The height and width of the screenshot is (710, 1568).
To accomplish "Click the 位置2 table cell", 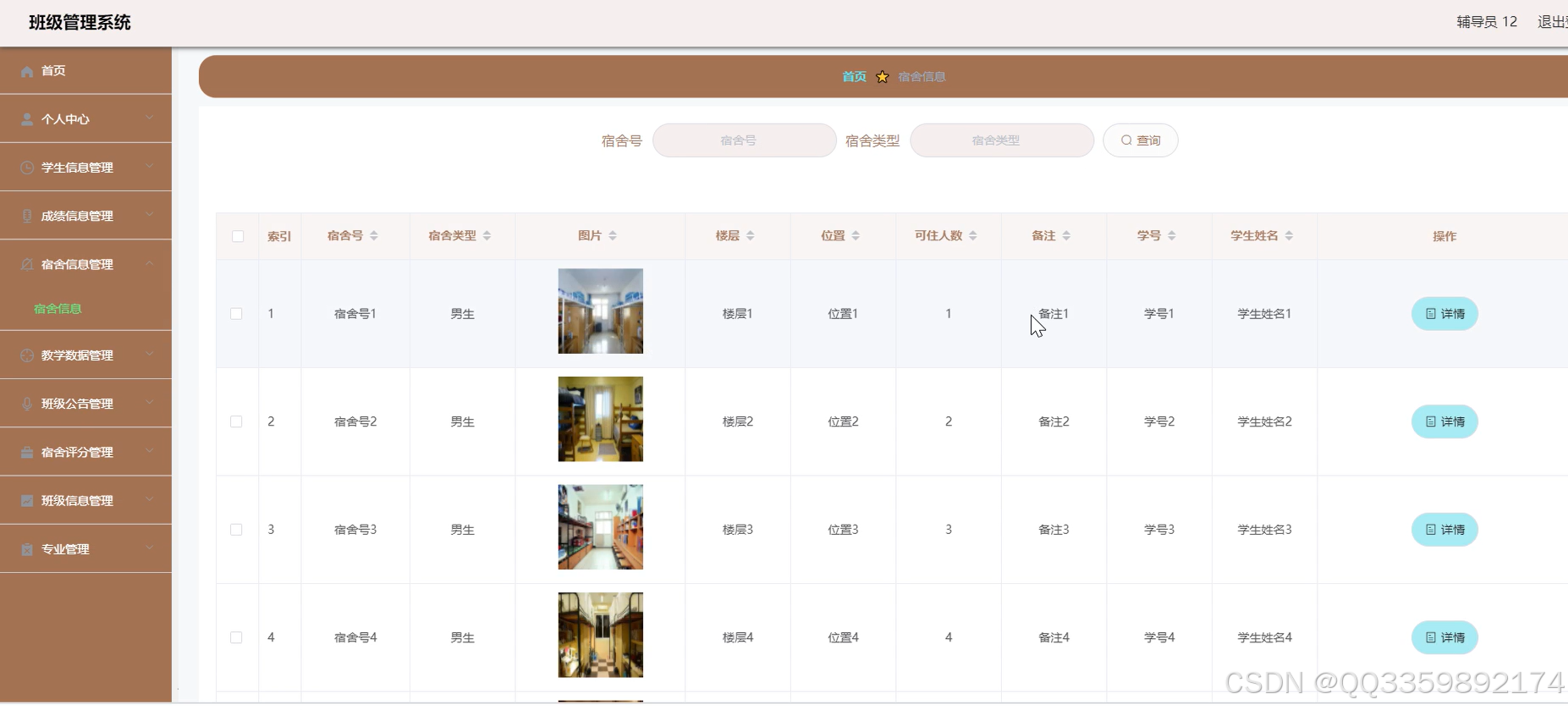I will click(843, 421).
